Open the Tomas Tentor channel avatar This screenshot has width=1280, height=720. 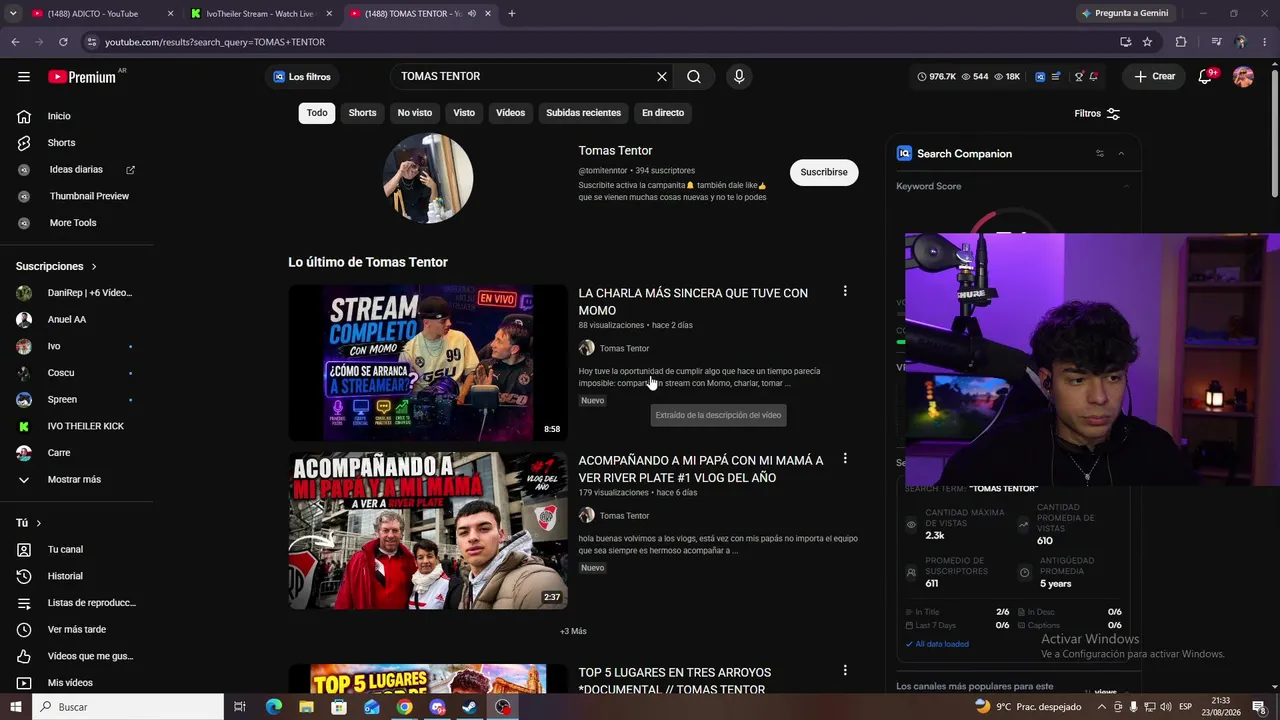(428, 178)
